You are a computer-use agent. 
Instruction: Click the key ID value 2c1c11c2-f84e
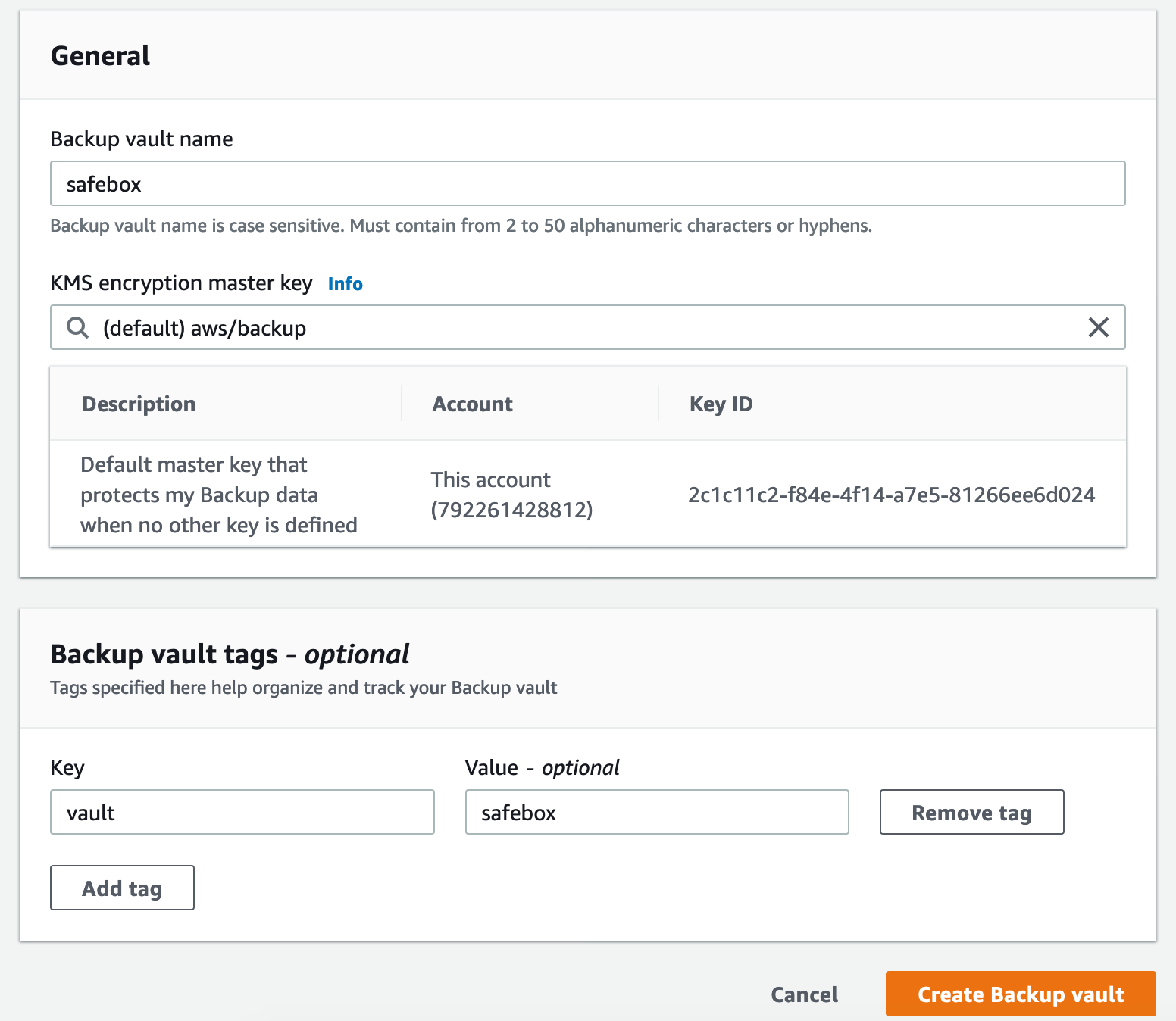891,495
